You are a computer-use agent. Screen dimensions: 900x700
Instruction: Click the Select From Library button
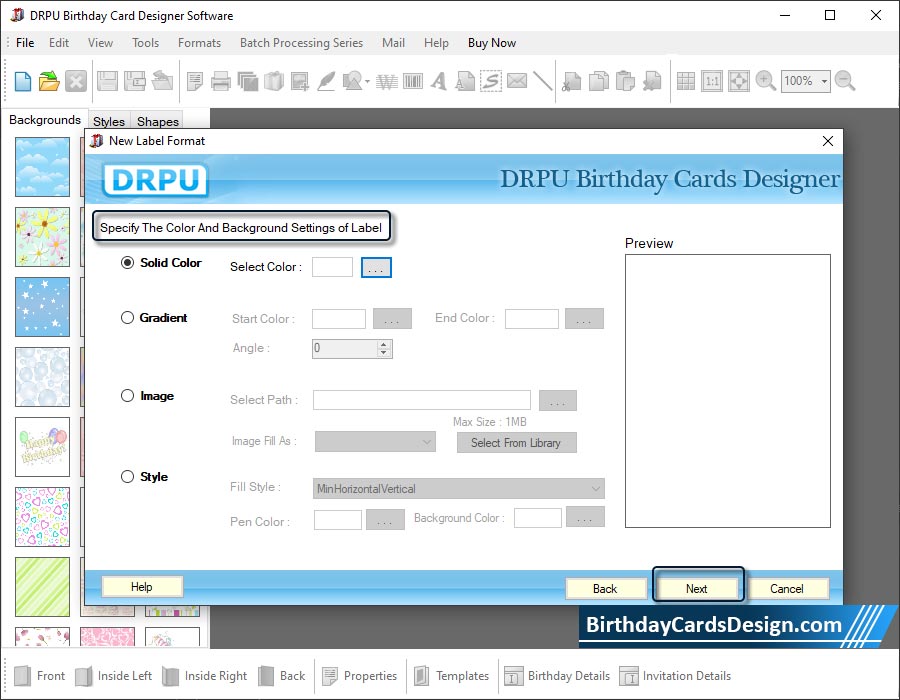tap(516, 442)
